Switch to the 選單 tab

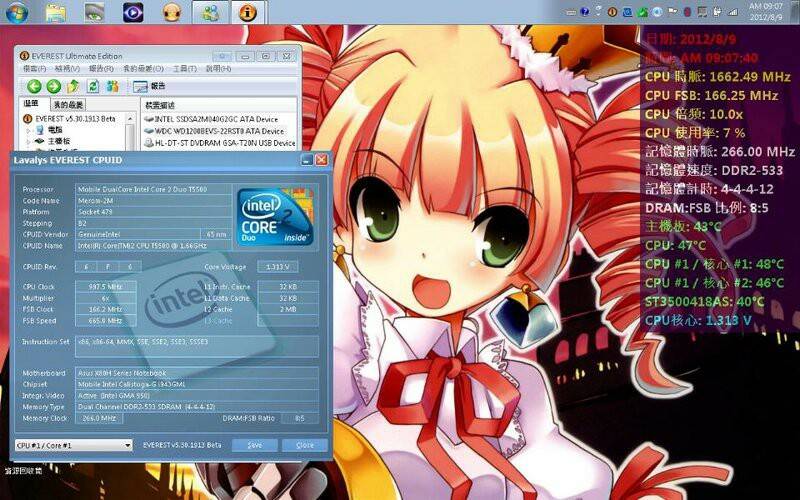pos(32,104)
